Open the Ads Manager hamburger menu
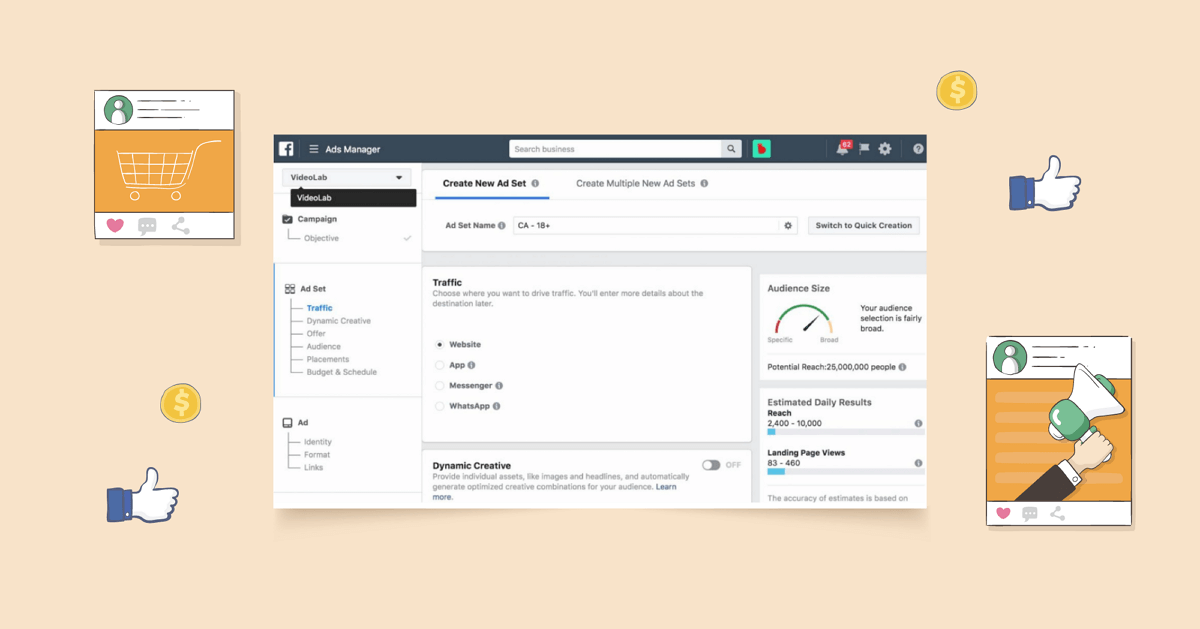The height and width of the screenshot is (629, 1200). point(313,149)
